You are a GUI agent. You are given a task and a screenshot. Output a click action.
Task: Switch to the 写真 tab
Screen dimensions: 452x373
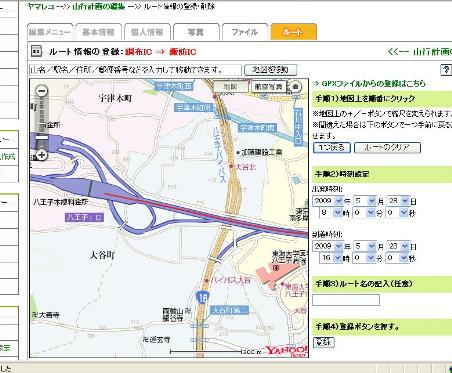pyautogui.click(x=196, y=32)
